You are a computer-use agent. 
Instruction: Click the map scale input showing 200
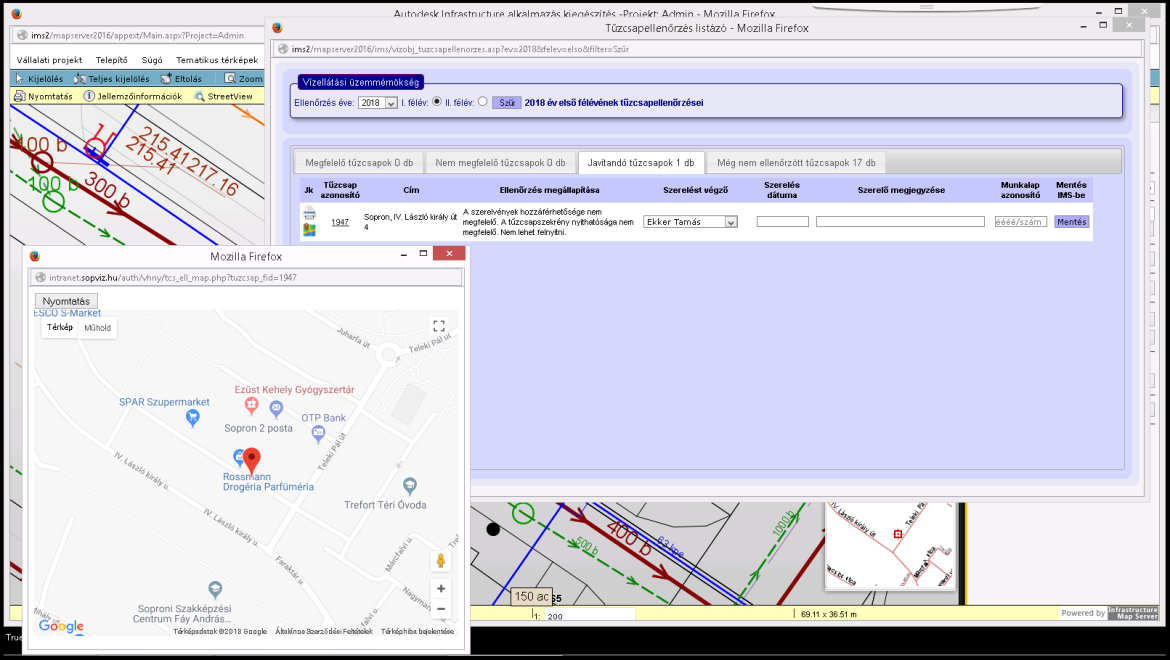589,615
